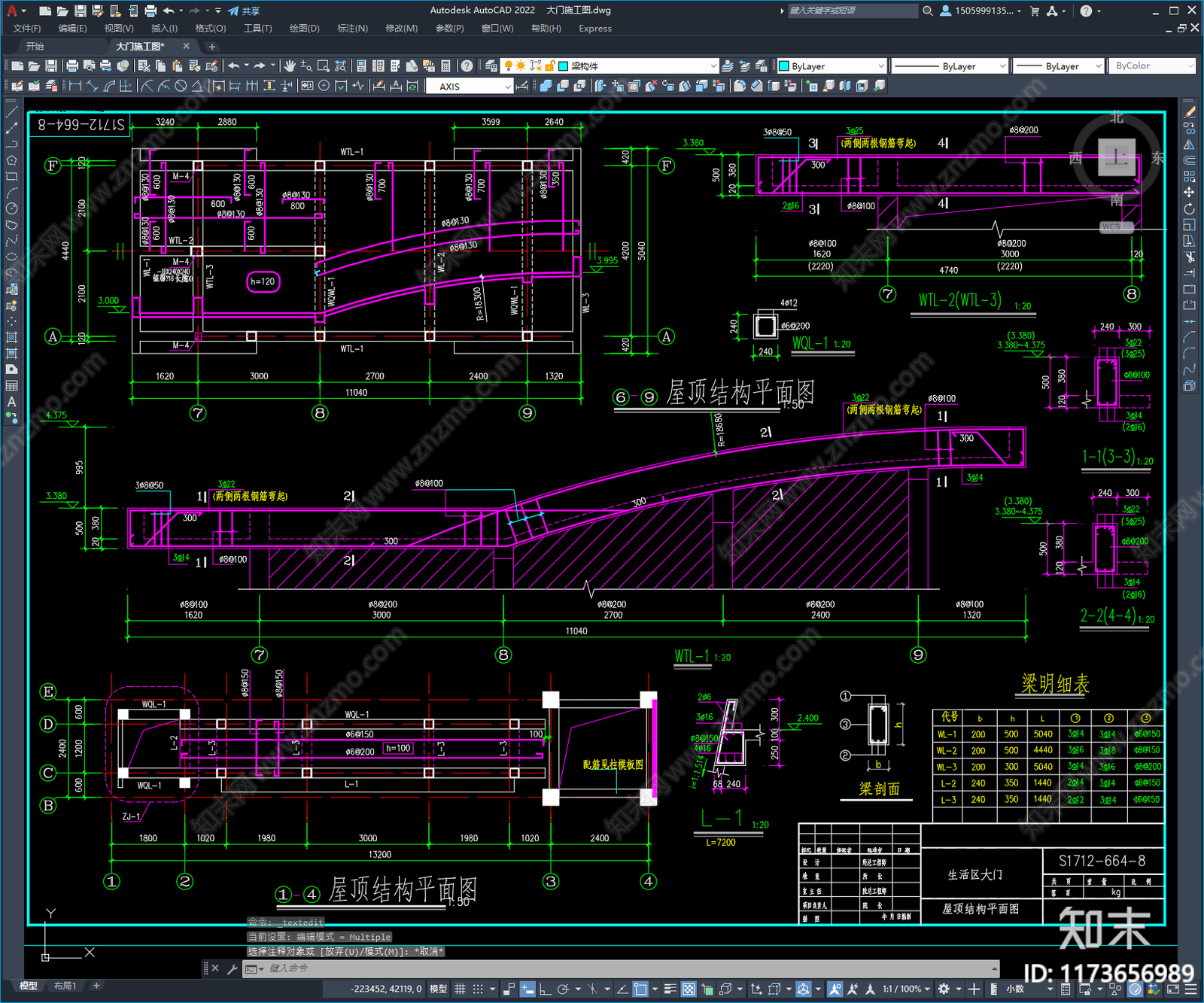Click the Dimension Style manager icon next to AXIS
The image size is (1204, 1003).
pyautogui.click(x=522, y=86)
